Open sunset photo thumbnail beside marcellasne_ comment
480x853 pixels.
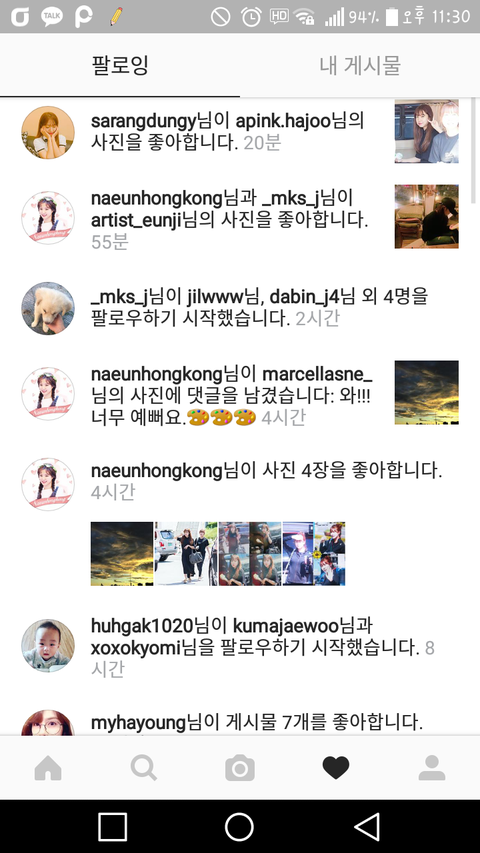click(427, 393)
